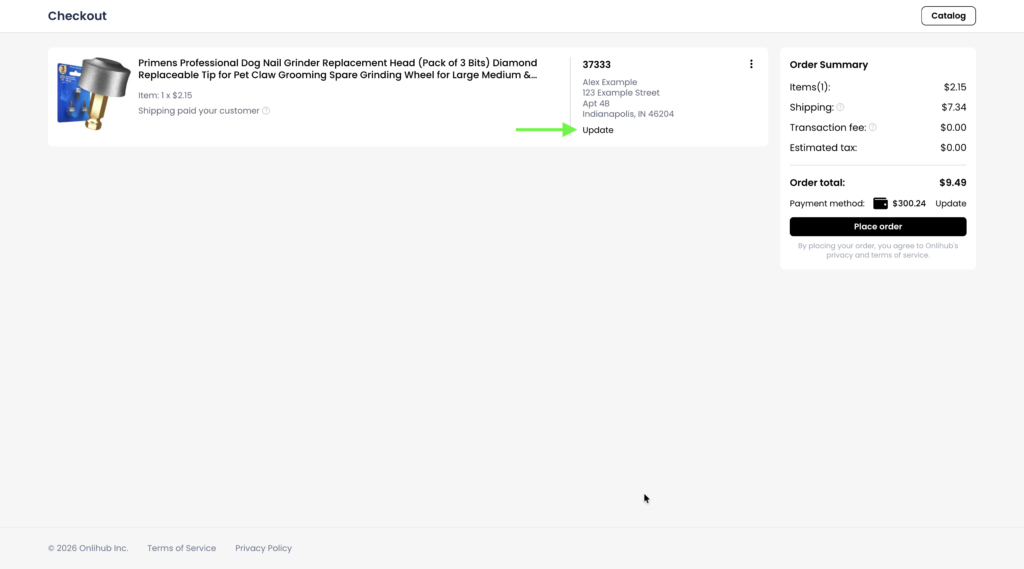This screenshot has height=569, width=1024.
Task: Click the Checkout page heading
Action: (x=77, y=16)
